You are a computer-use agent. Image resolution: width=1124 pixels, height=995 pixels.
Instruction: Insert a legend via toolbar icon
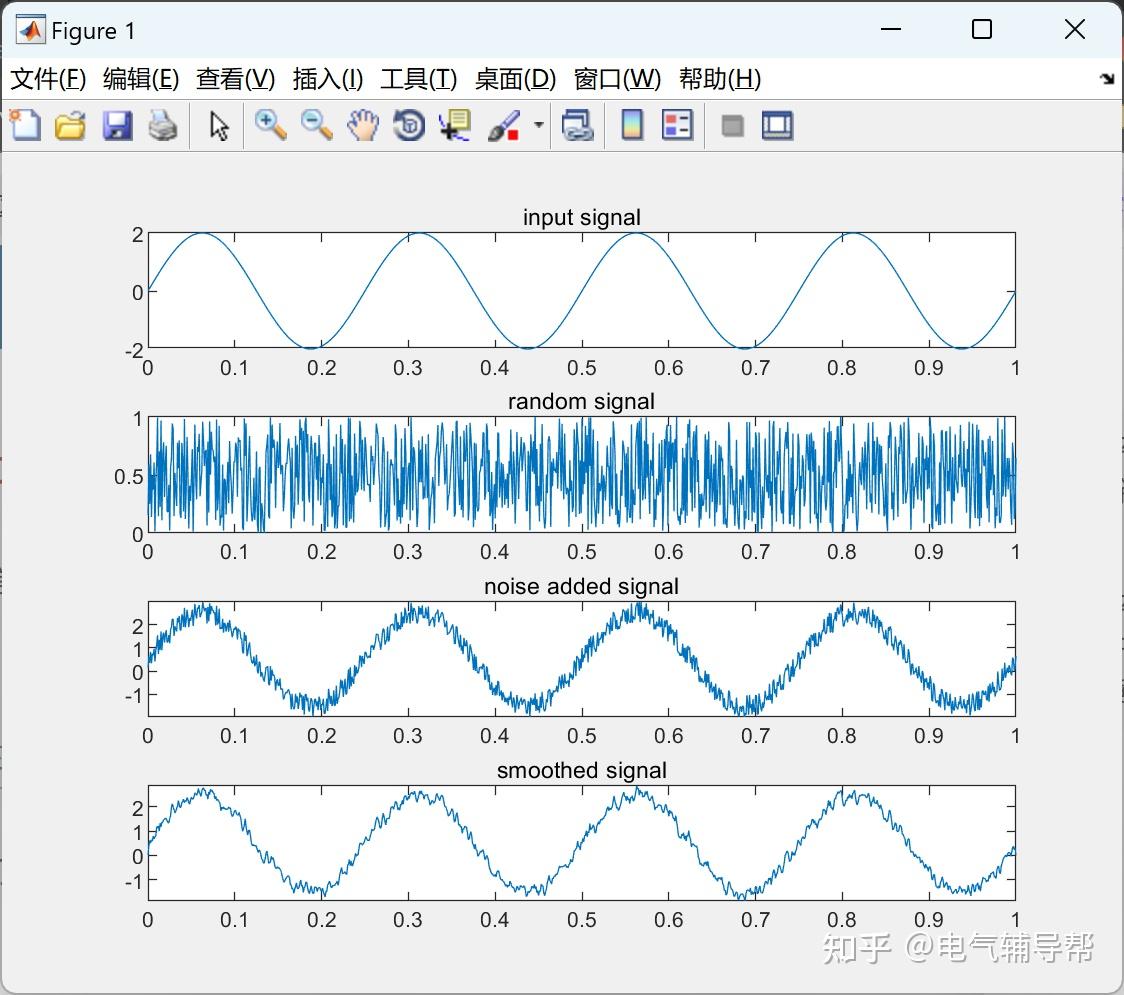coord(677,125)
